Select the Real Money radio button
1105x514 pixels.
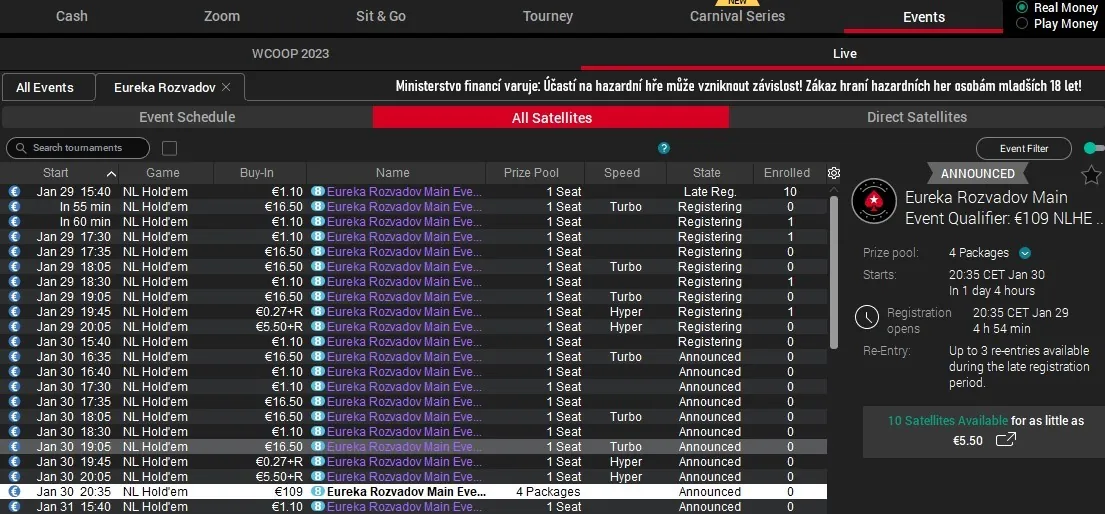coord(1022,8)
